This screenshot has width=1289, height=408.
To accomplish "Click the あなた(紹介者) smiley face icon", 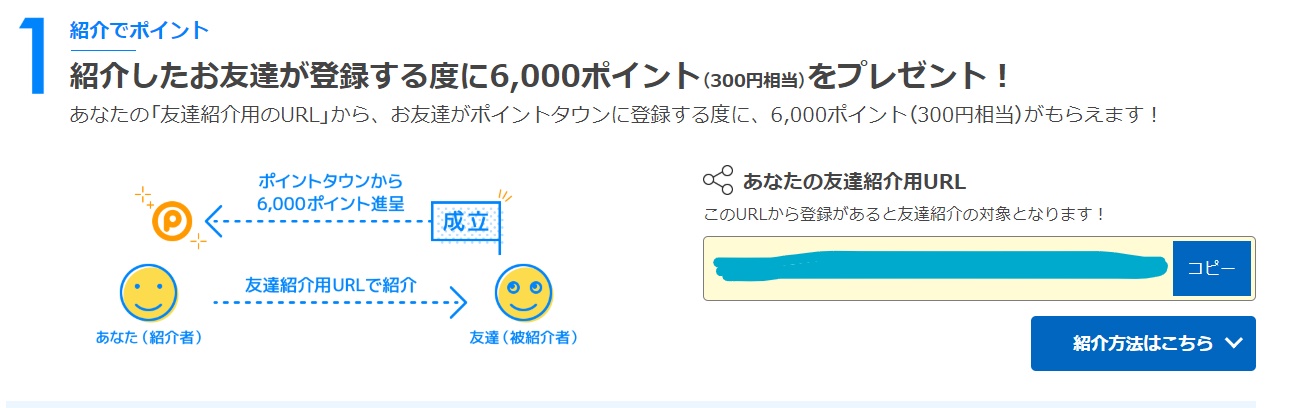I will (149, 294).
